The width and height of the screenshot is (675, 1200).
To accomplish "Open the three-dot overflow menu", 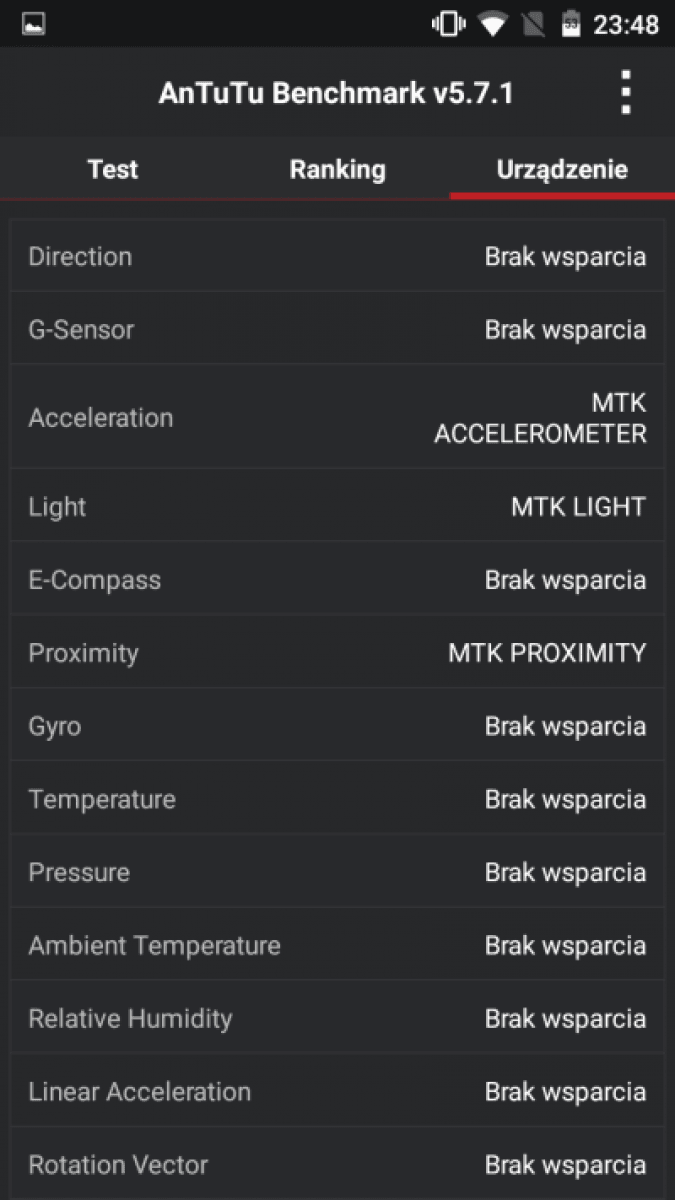I will click(x=626, y=93).
